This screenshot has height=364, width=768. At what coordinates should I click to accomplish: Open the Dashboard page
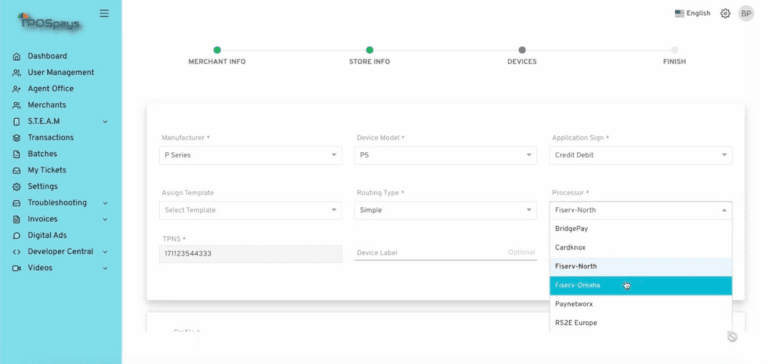47,56
